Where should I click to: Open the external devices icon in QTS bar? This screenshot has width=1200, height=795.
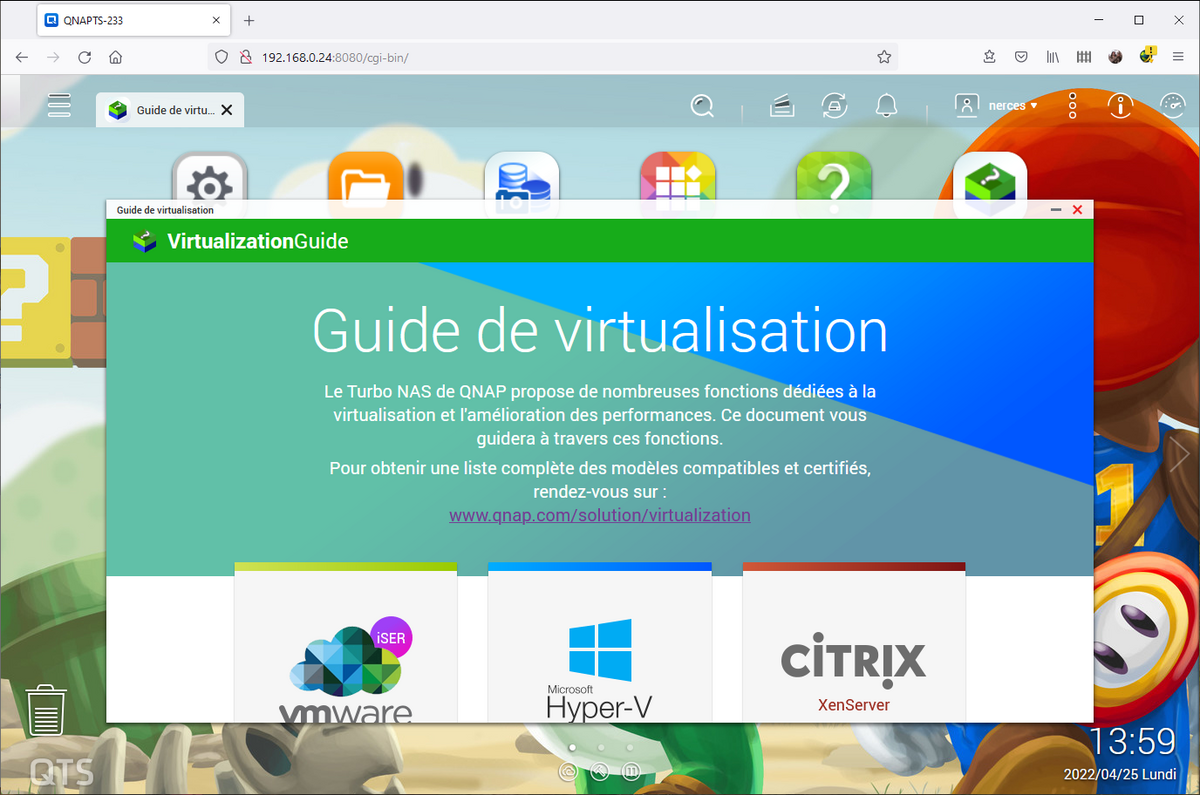pos(834,105)
